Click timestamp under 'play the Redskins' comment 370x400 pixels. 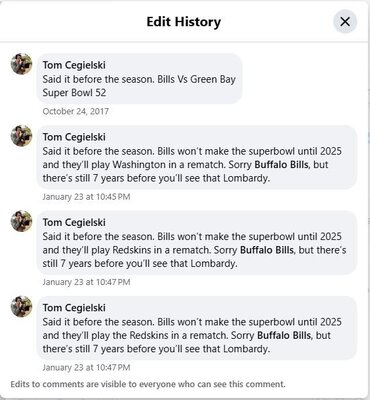pos(86,367)
